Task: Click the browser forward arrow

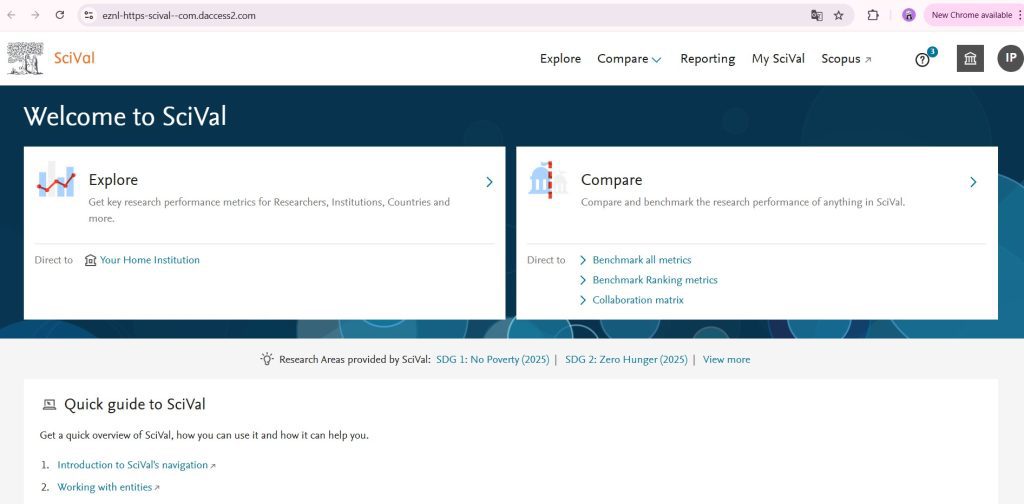Action: (35, 15)
